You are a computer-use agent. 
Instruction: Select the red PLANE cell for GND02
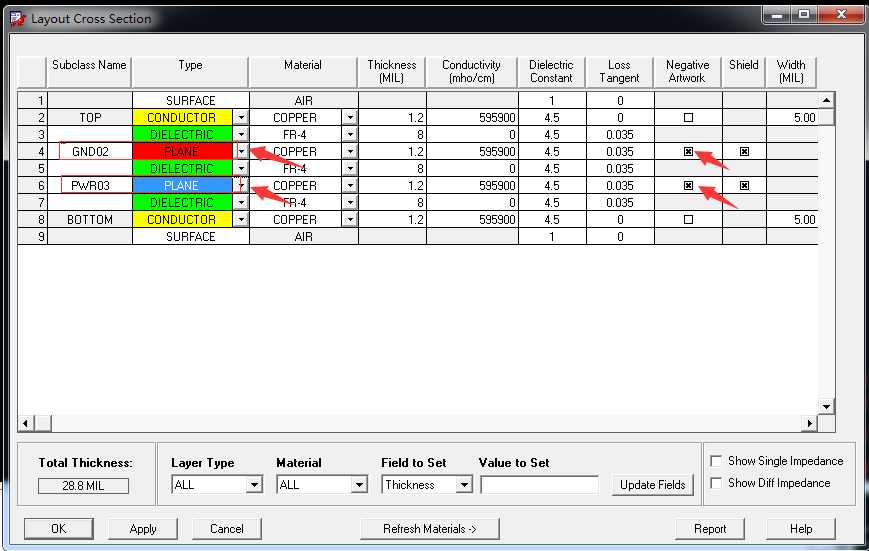click(x=182, y=151)
